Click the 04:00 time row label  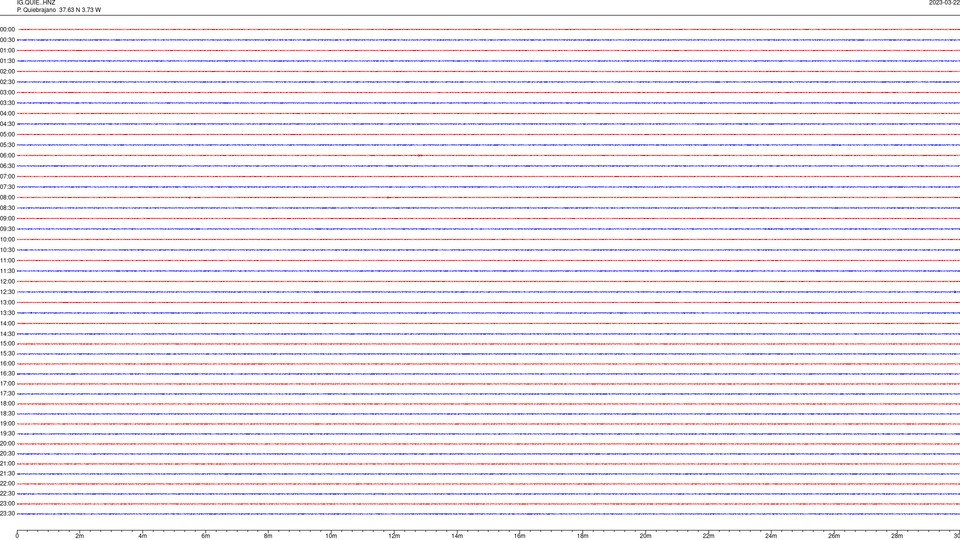7,113
